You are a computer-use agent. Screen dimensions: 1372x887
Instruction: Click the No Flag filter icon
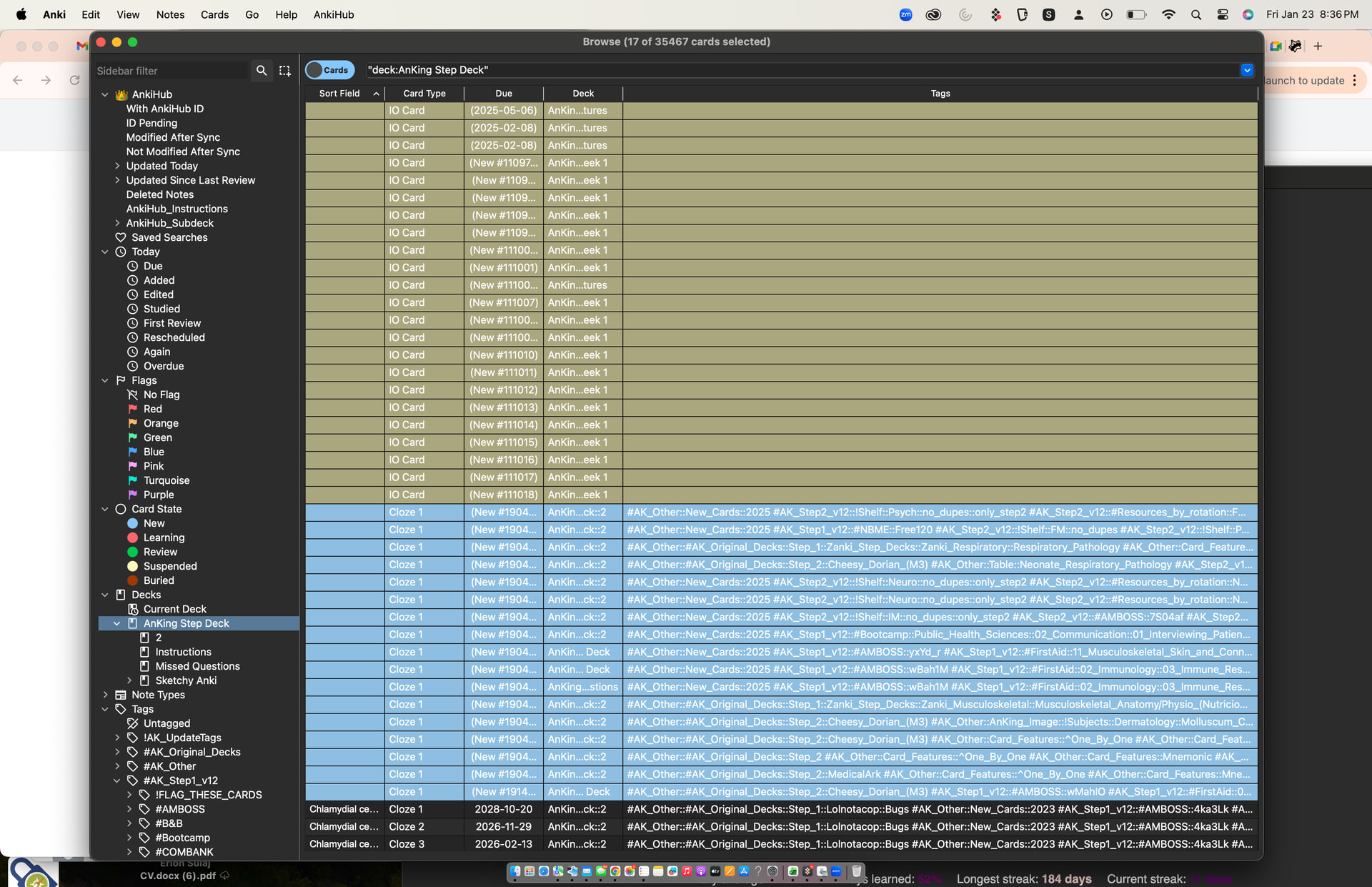pos(133,395)
